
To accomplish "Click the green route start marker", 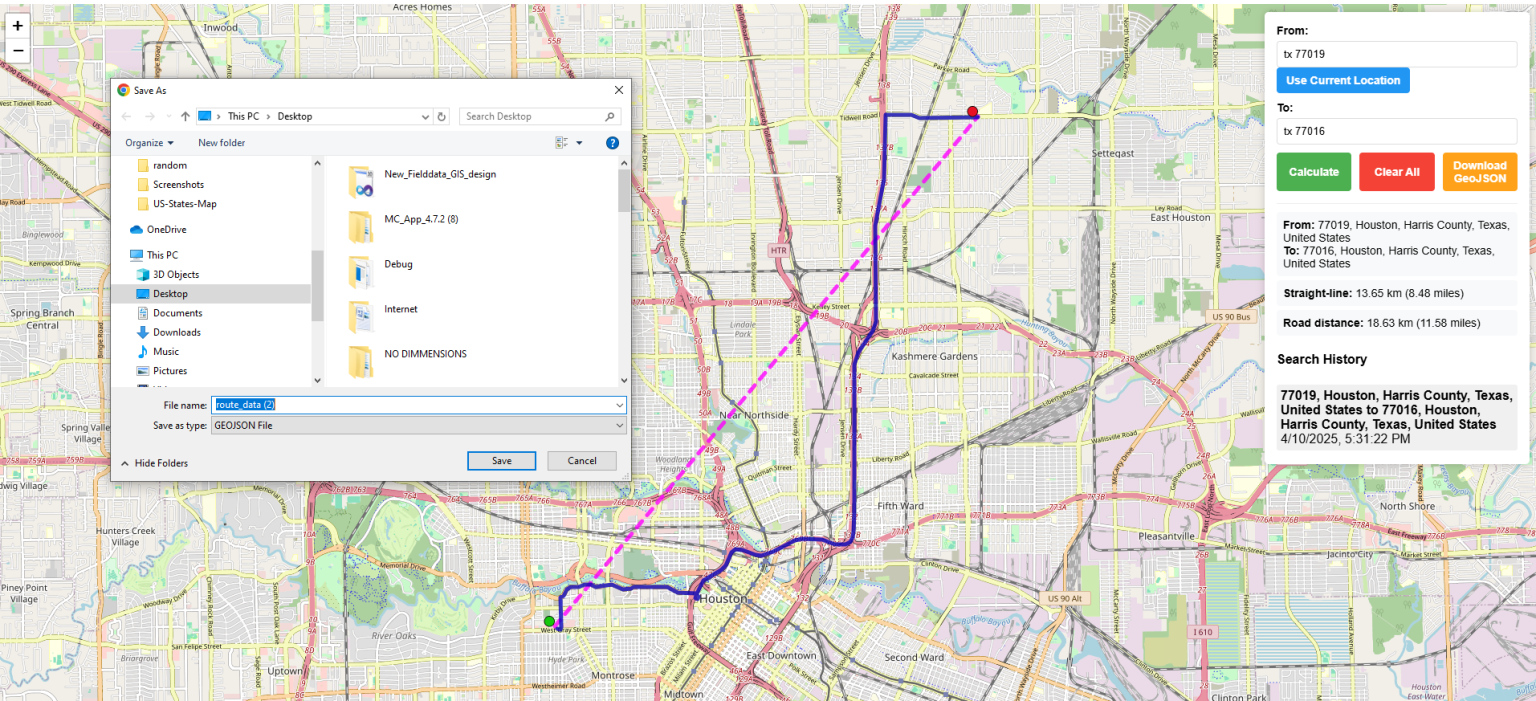I will pos(548,621).
